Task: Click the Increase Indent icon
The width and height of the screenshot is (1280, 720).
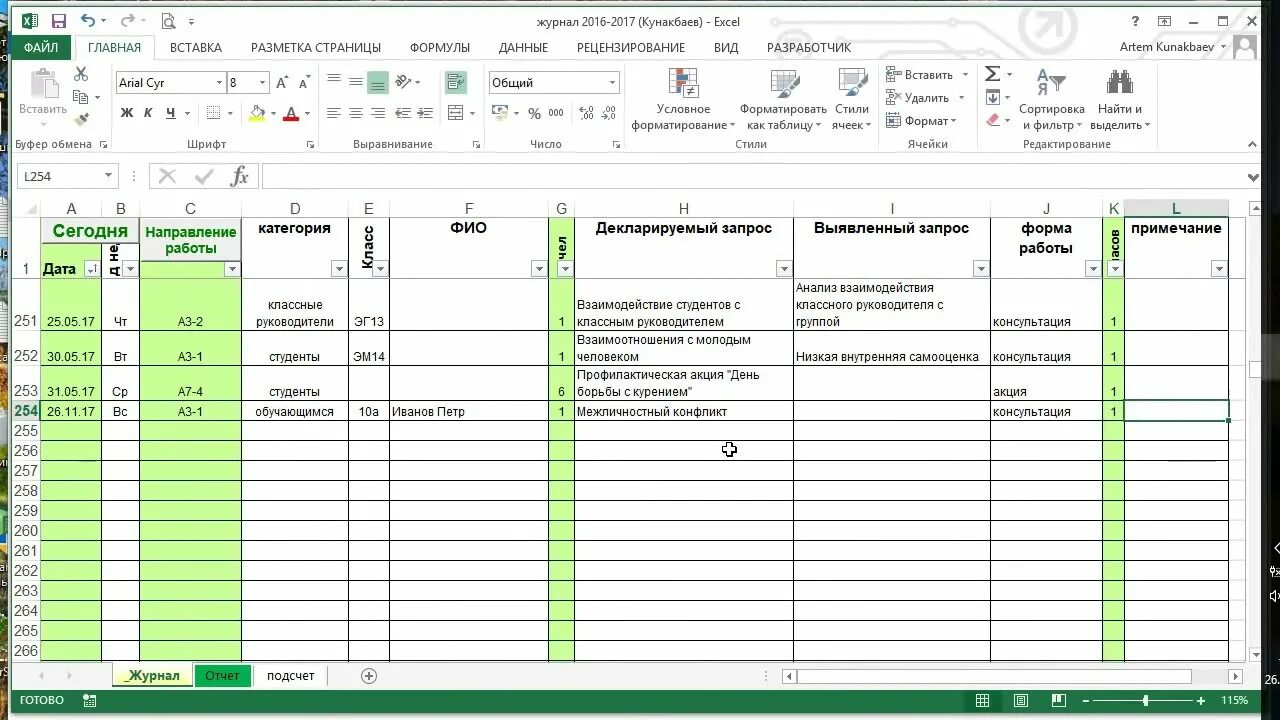Action: point(427,113)
